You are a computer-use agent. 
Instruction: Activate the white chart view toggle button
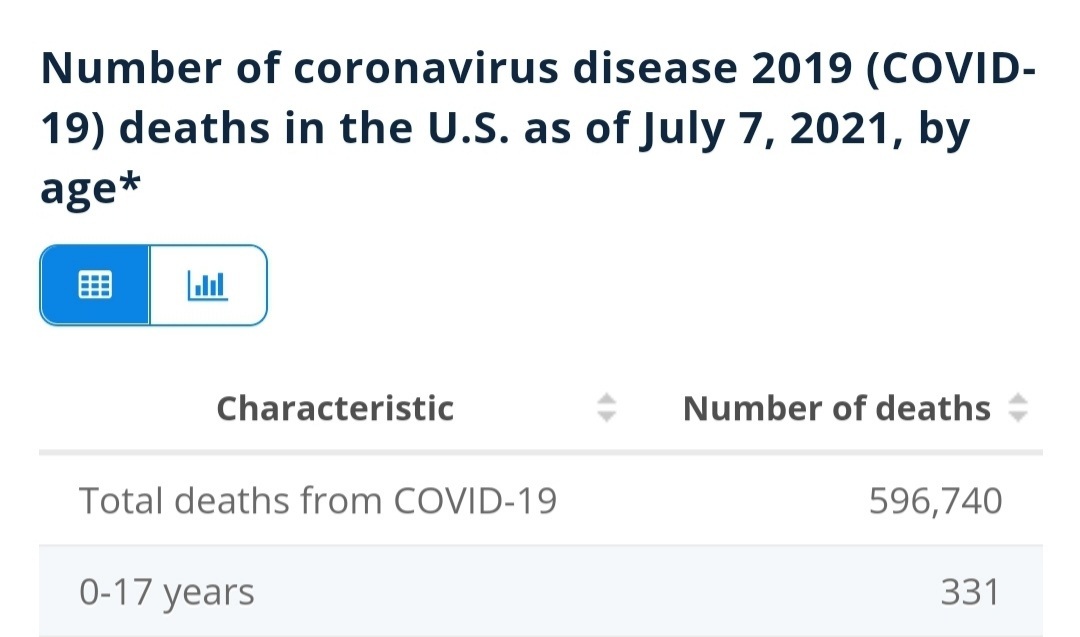click(208, 284)
